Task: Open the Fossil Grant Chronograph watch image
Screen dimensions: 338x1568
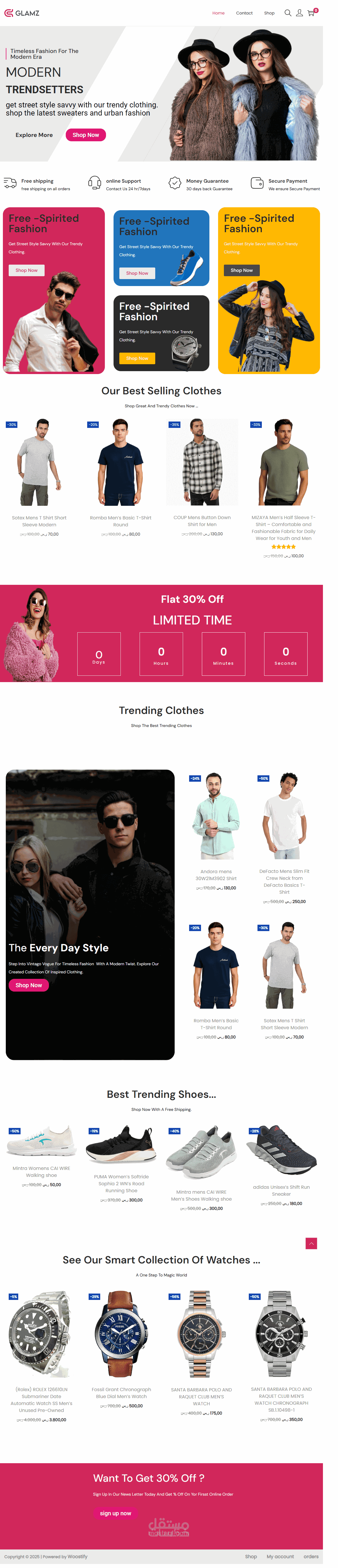Action: (121, 1334)
